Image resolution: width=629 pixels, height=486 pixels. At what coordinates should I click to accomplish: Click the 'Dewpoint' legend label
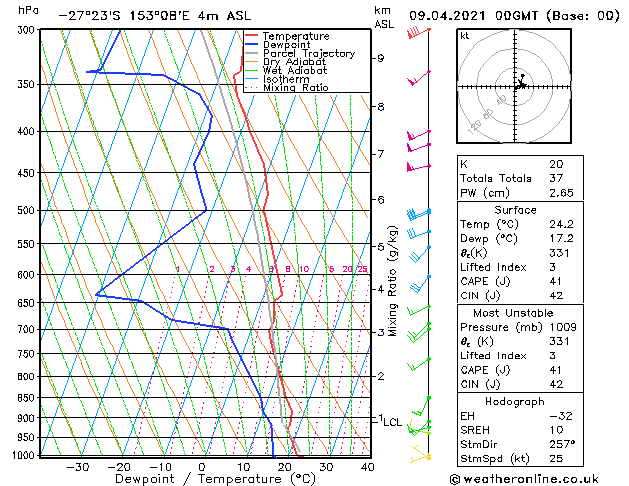point(286,45)
